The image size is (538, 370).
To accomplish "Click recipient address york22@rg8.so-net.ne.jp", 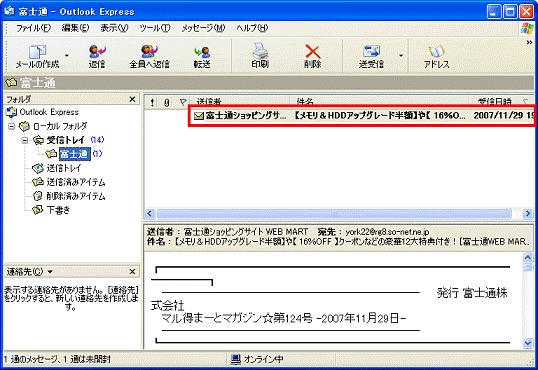I will pos(387,232).
